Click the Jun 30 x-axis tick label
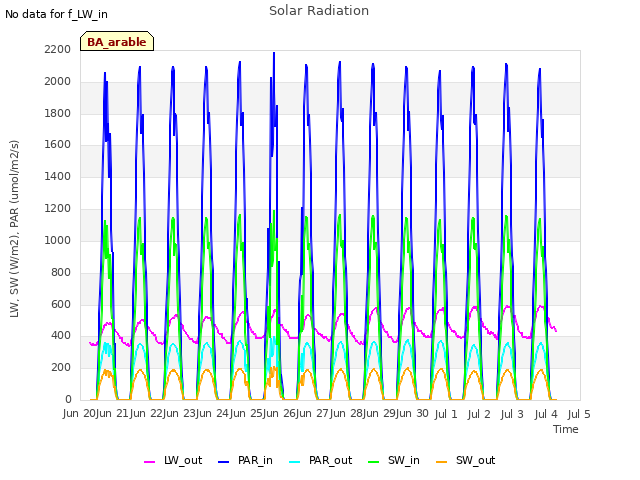 (x=412, y=414)
